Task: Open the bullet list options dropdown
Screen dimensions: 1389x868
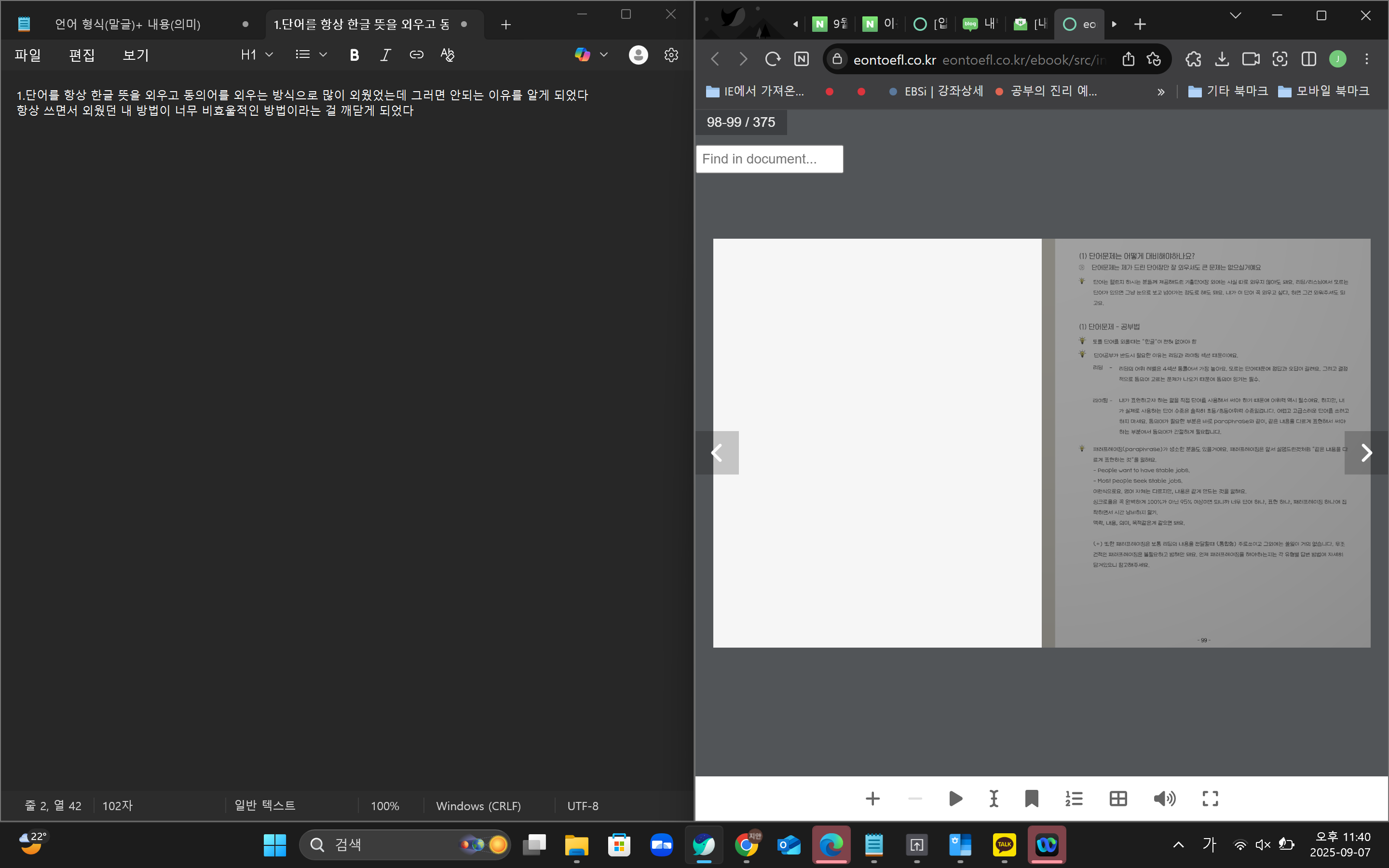Action: 323,55
